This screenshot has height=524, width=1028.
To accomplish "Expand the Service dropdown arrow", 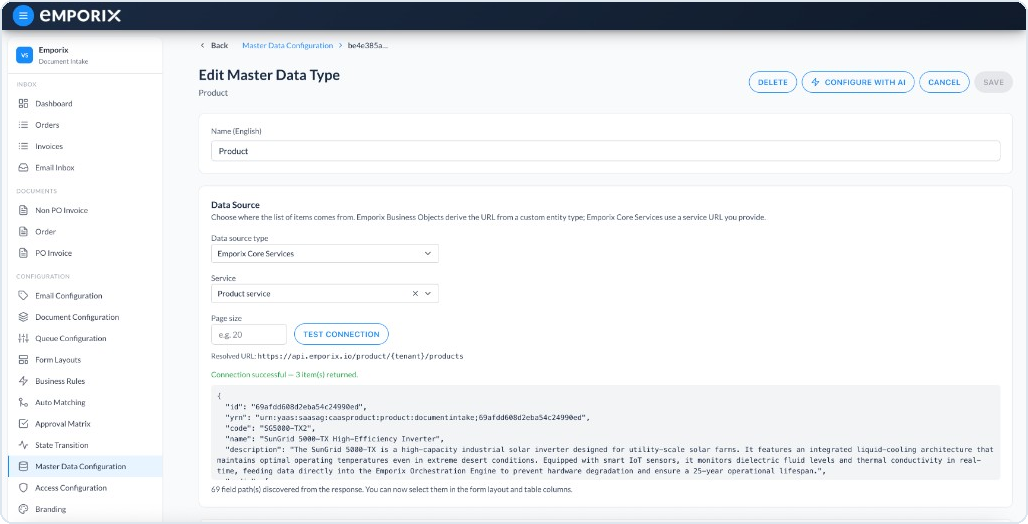I will point(428,294).
